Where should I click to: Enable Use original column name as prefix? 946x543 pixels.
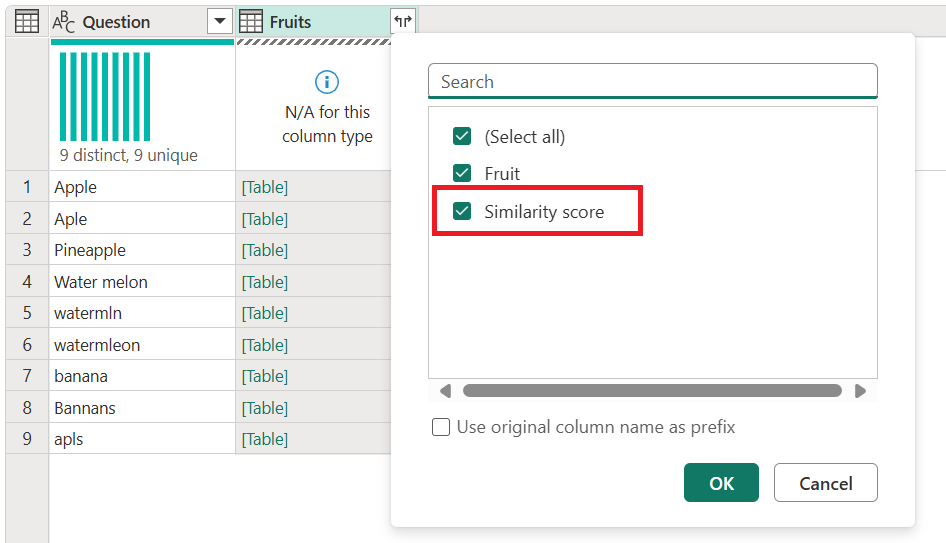[441, 427]
